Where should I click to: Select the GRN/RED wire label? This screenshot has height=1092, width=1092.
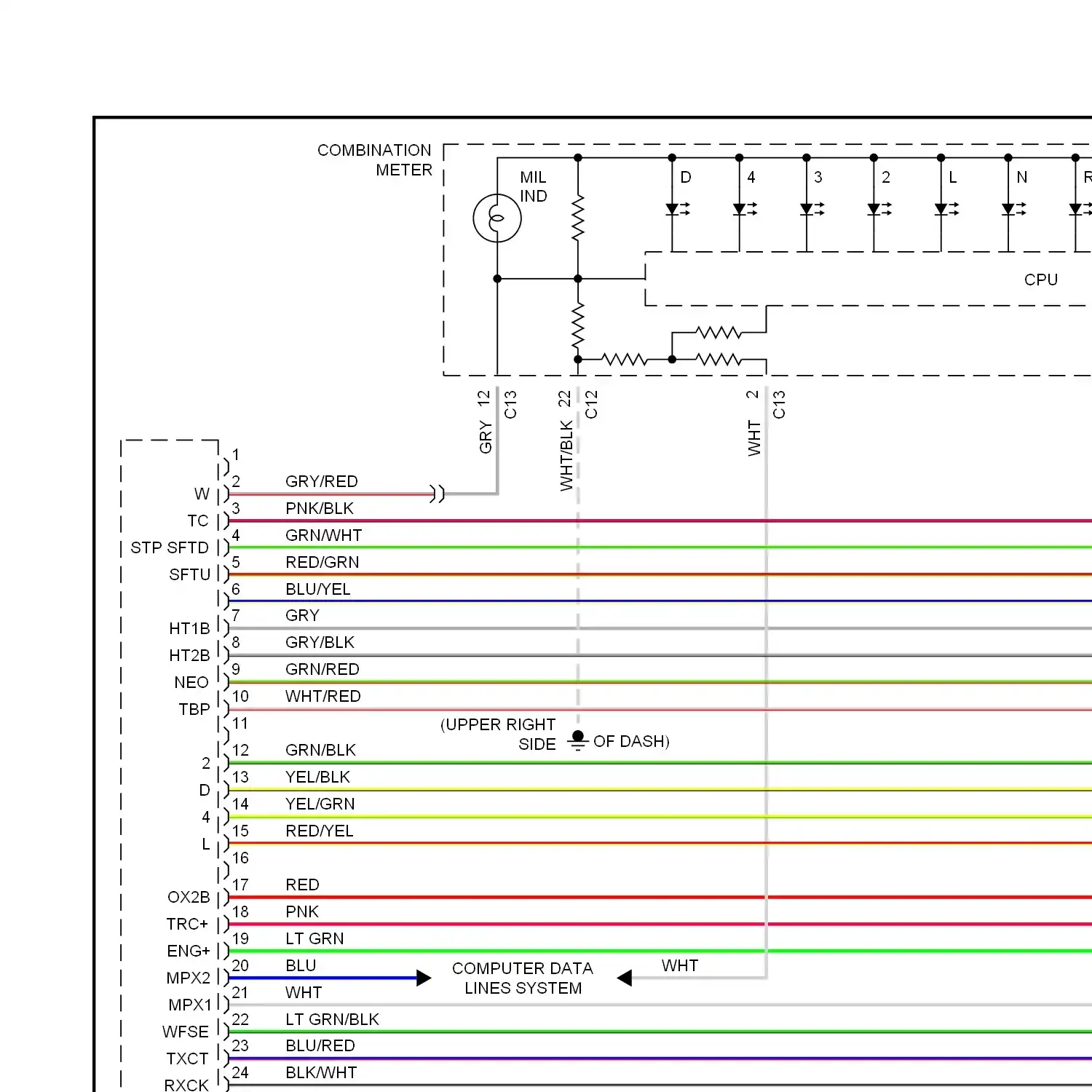[x=323, y=669]
